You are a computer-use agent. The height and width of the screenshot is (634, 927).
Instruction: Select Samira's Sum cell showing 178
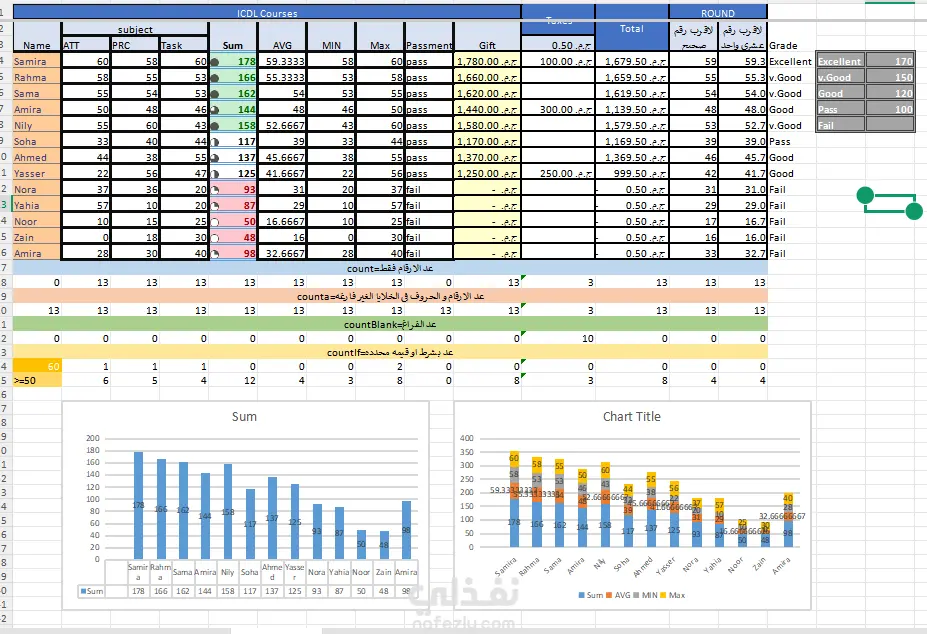tap(234, 61)
